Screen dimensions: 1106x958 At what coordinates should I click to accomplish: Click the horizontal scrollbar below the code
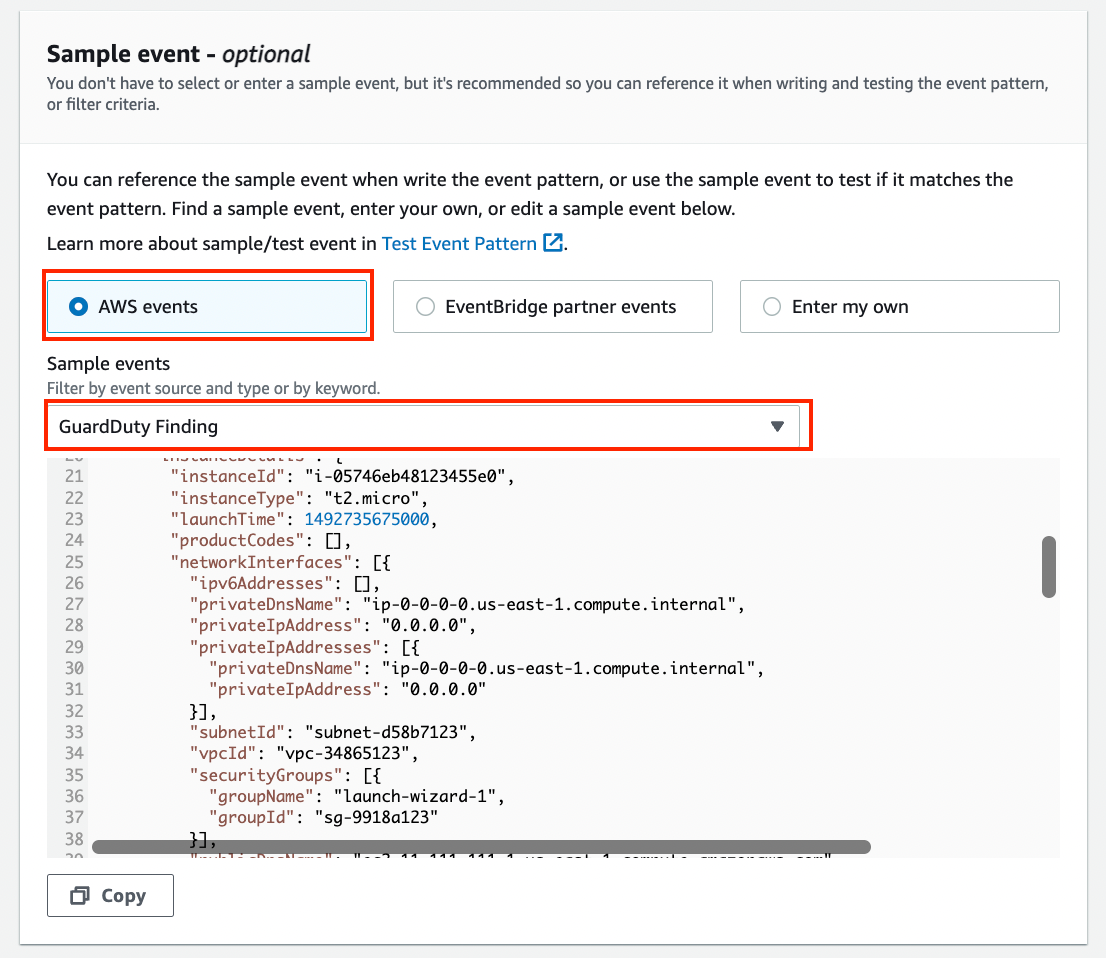pos(481,847)
